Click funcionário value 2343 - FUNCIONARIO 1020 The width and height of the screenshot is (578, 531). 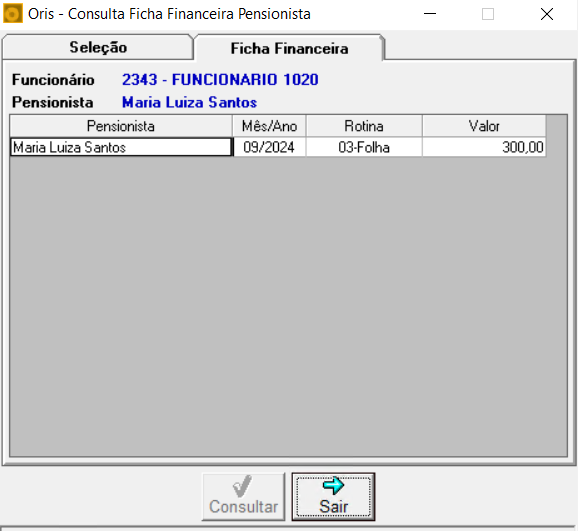pyautogui.click(x=220, y=80)
